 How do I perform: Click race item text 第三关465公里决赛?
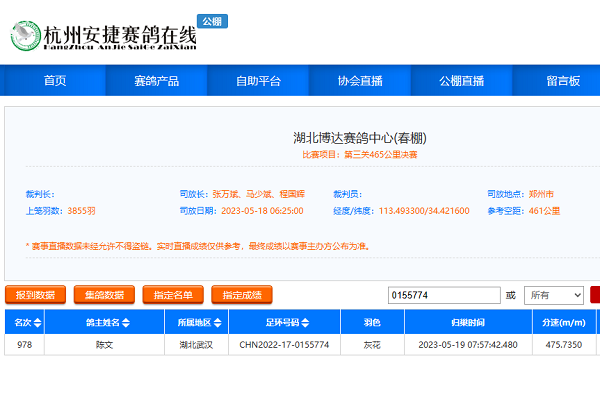click(x=380, y=155)
